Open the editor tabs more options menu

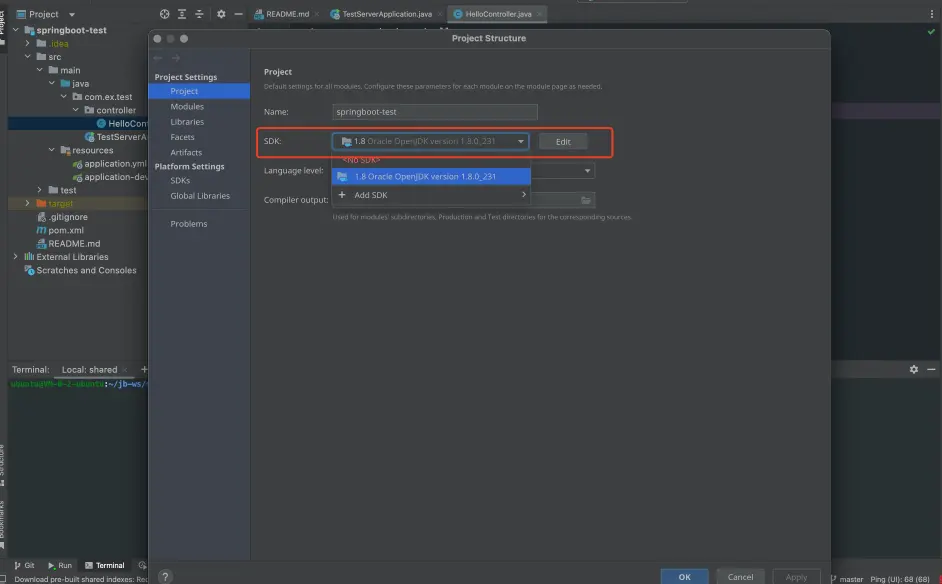[932, 14]
